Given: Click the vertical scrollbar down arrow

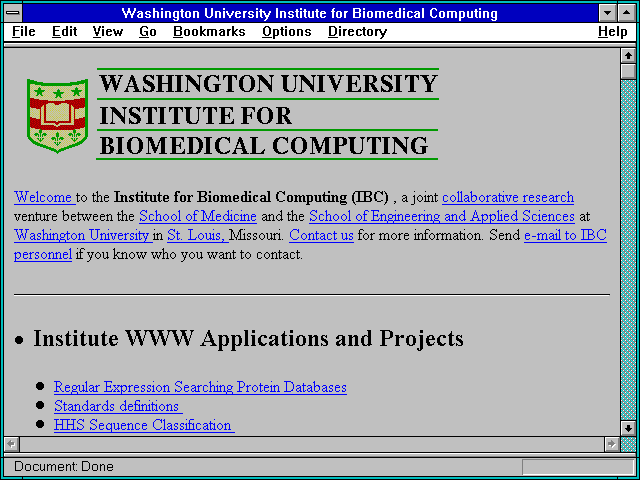Looking at the screenshot, I should coord(628,428).
